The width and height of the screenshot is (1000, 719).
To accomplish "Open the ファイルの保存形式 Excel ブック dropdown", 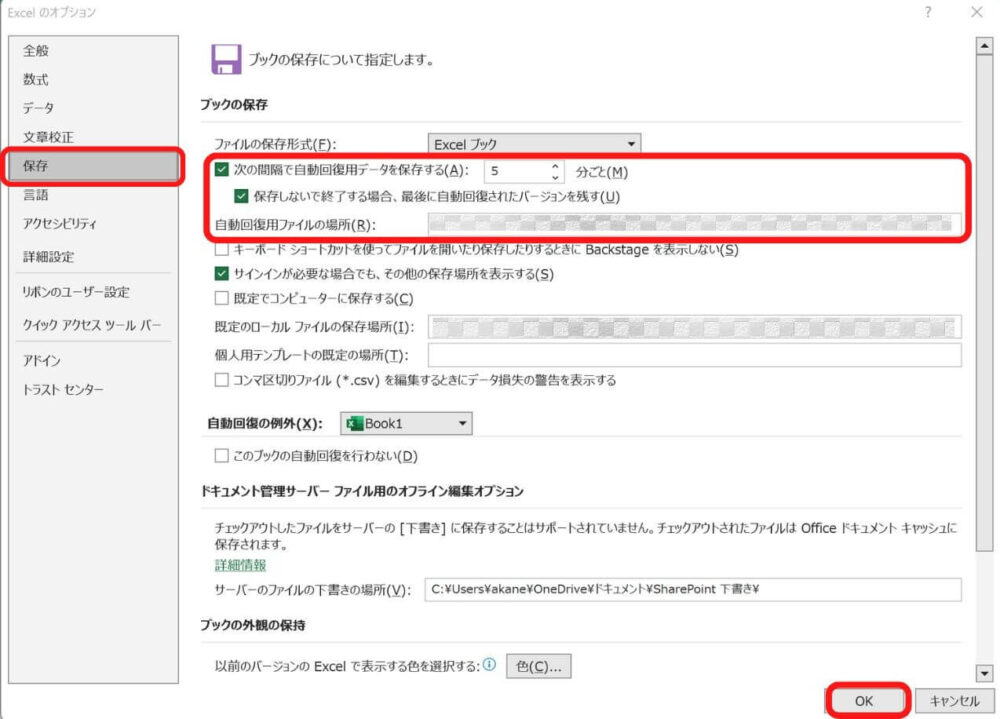I will pyautogui.click(x=534, y=144).
